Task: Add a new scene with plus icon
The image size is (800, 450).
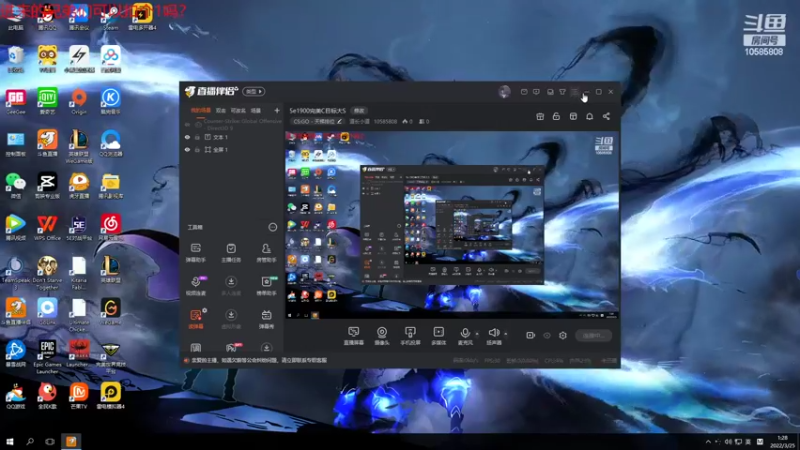Action: click(x=277, y=110)
